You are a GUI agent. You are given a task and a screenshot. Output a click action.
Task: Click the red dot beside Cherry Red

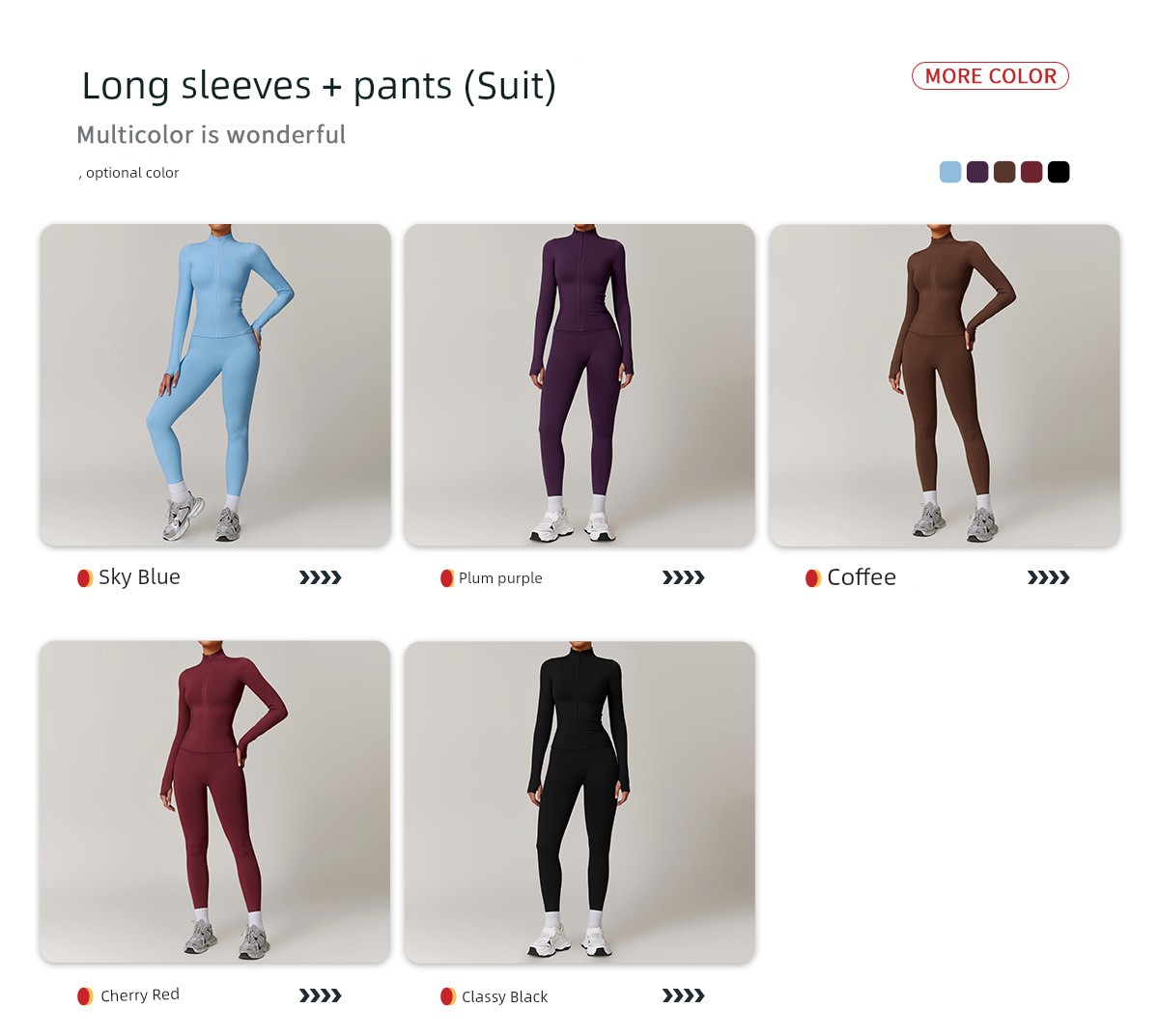point(85,995)
